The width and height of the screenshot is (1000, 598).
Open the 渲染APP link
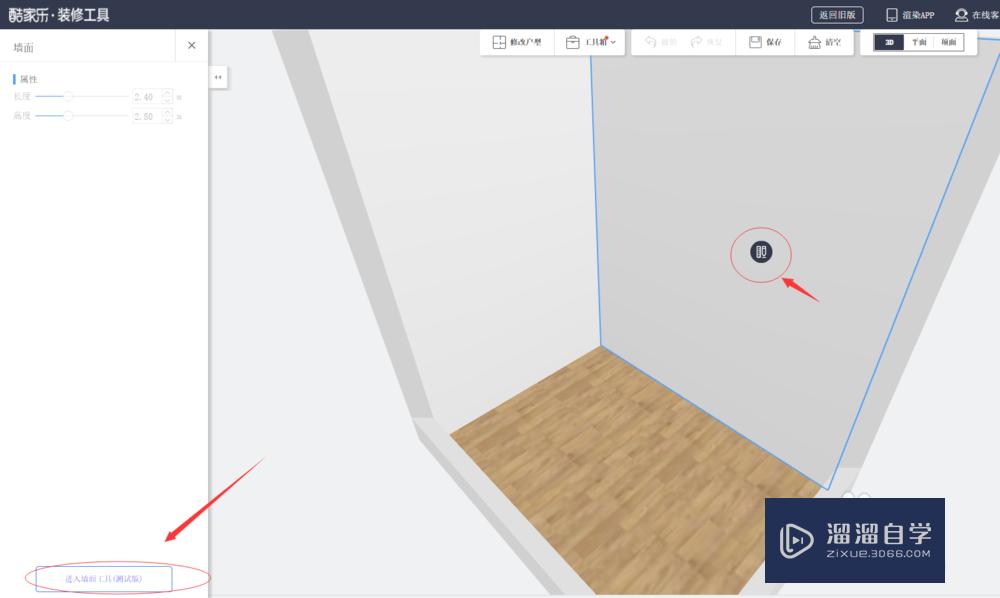coord(910,15)
